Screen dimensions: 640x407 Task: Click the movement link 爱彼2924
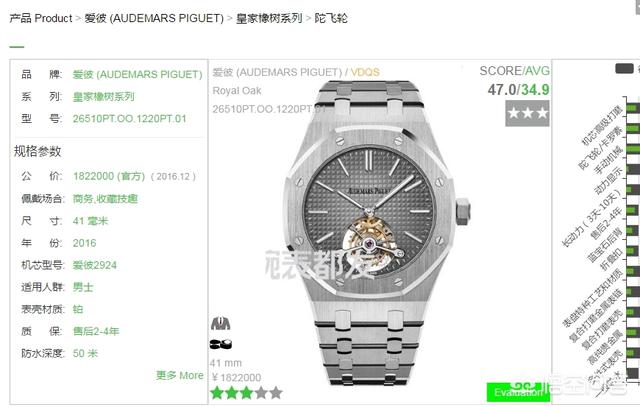(x=95, y=265)
